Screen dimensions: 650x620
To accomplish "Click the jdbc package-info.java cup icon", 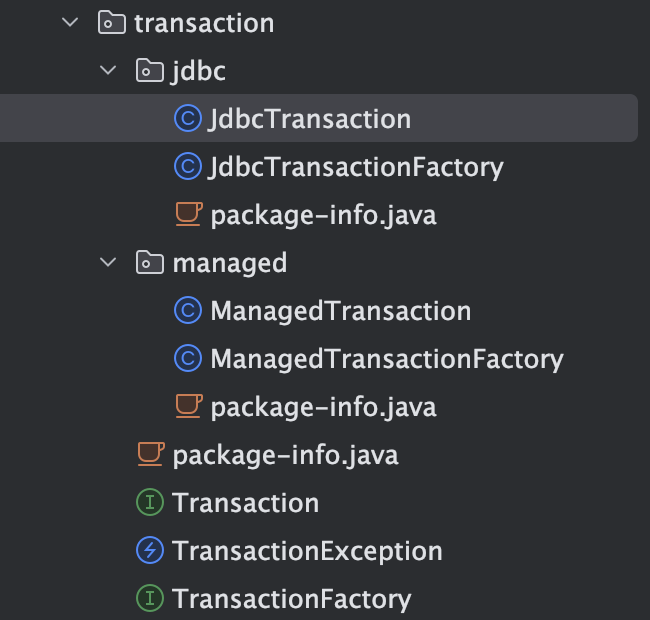I will [x=189, y=214].
